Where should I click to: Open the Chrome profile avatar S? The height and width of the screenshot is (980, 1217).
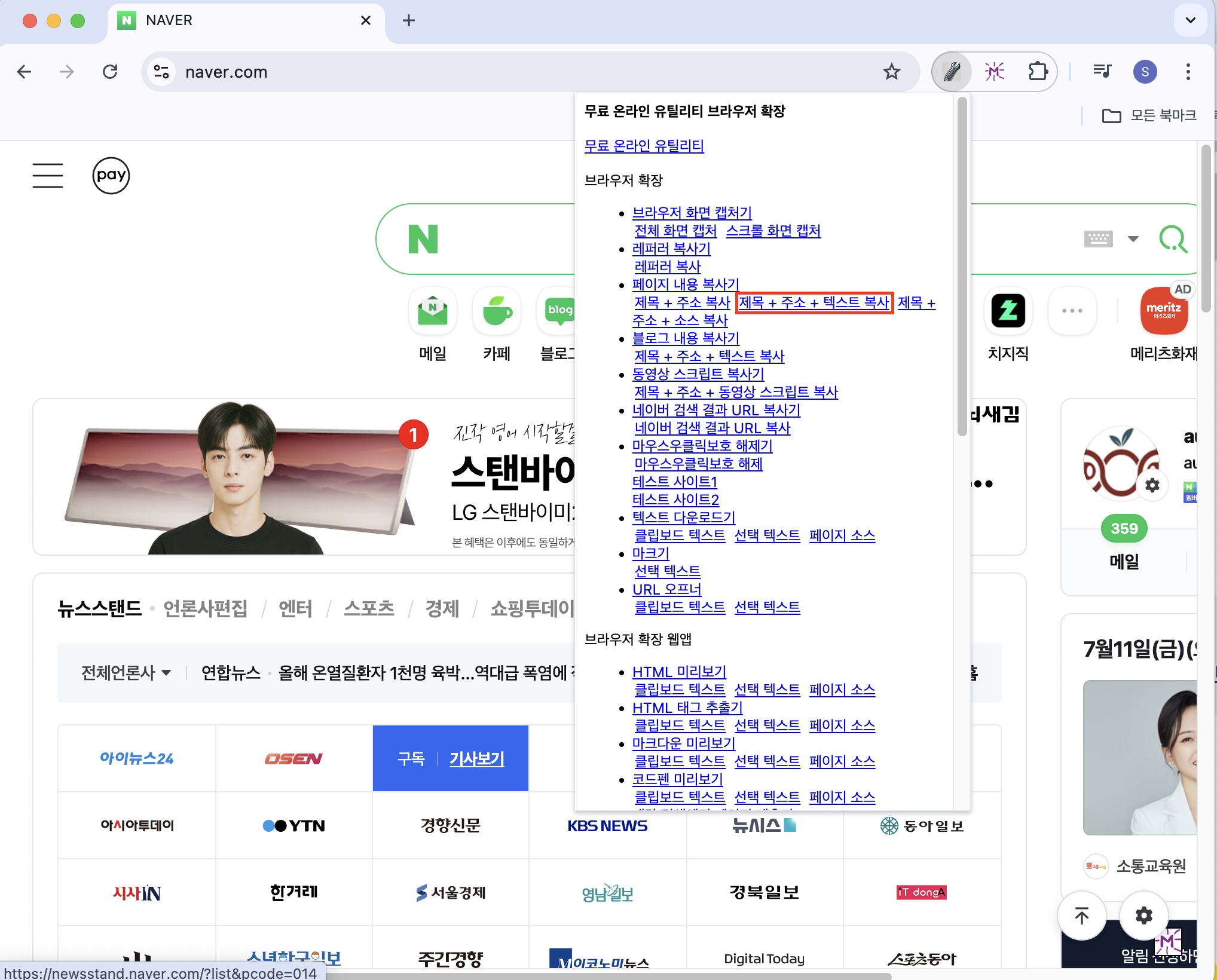pos(1145,72)
